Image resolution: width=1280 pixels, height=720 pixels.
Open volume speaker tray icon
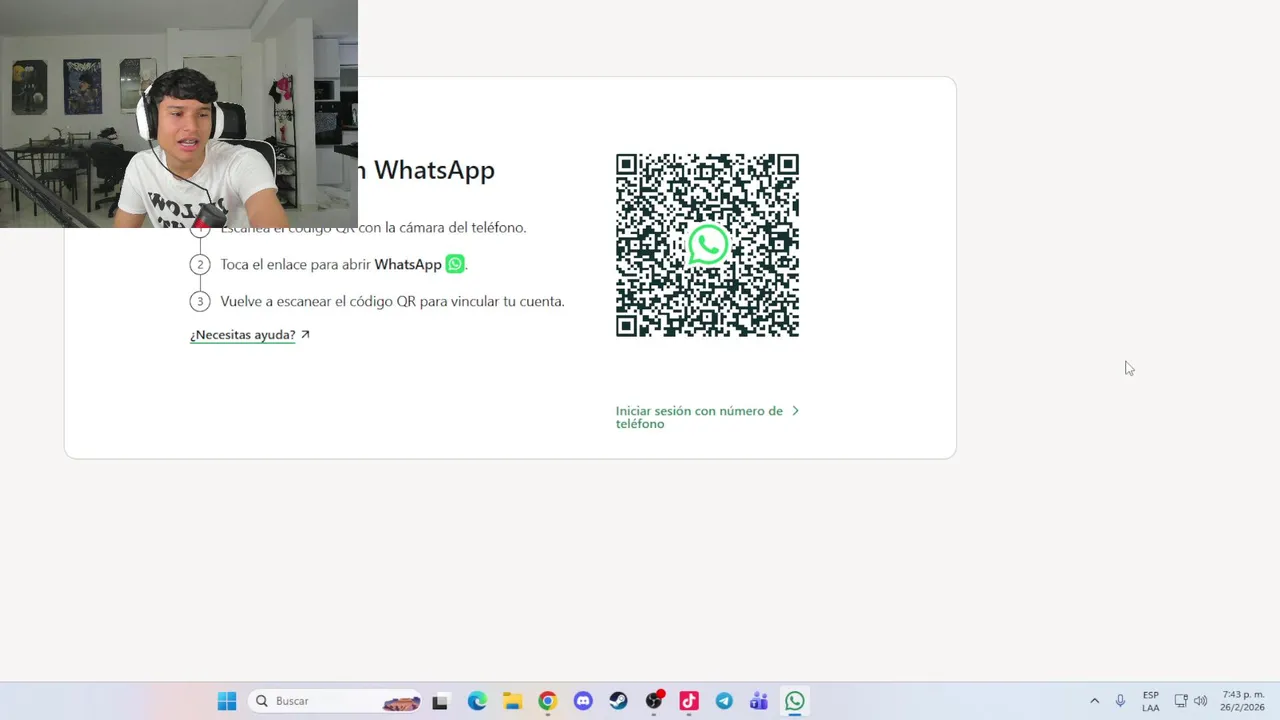1200,701
